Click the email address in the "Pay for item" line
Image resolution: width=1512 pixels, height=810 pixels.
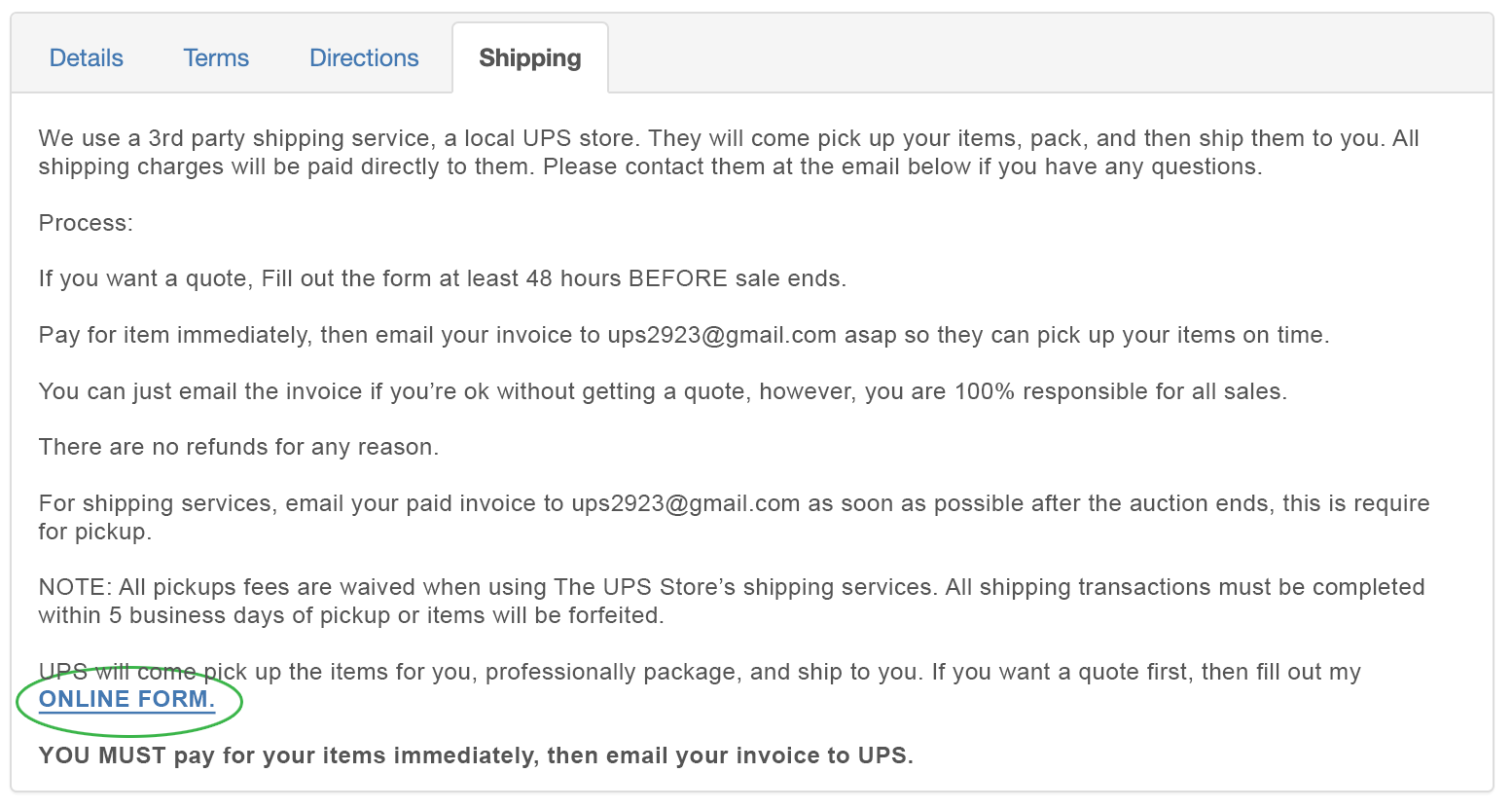click(x=722, y=336)
